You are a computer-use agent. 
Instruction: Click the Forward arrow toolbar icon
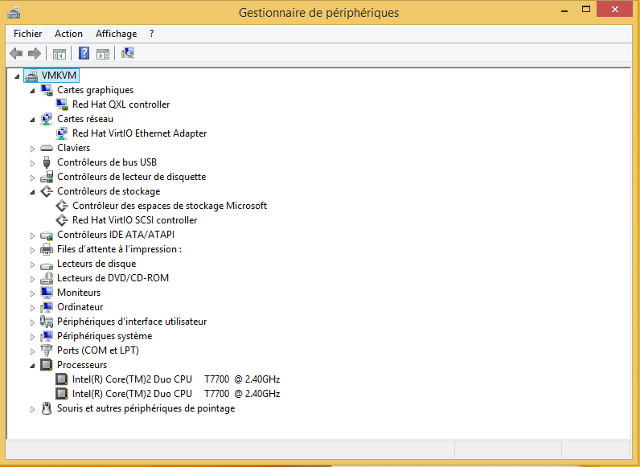coord(35,53)
